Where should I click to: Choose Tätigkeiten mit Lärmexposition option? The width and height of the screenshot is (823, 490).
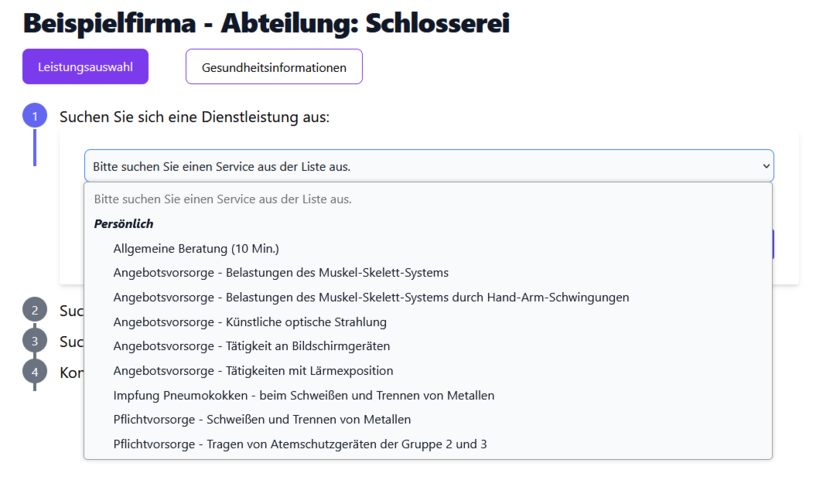[253, 371]
